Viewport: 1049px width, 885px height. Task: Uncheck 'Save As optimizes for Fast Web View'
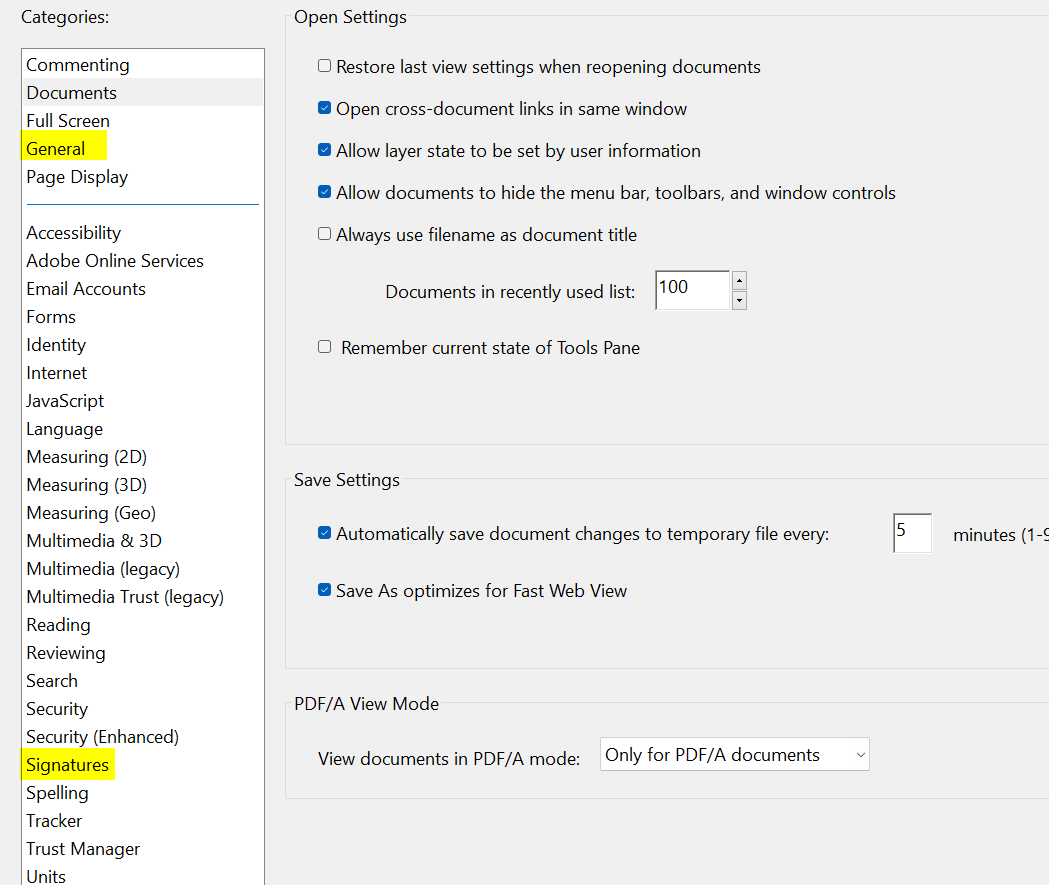[x=324, y=590]
